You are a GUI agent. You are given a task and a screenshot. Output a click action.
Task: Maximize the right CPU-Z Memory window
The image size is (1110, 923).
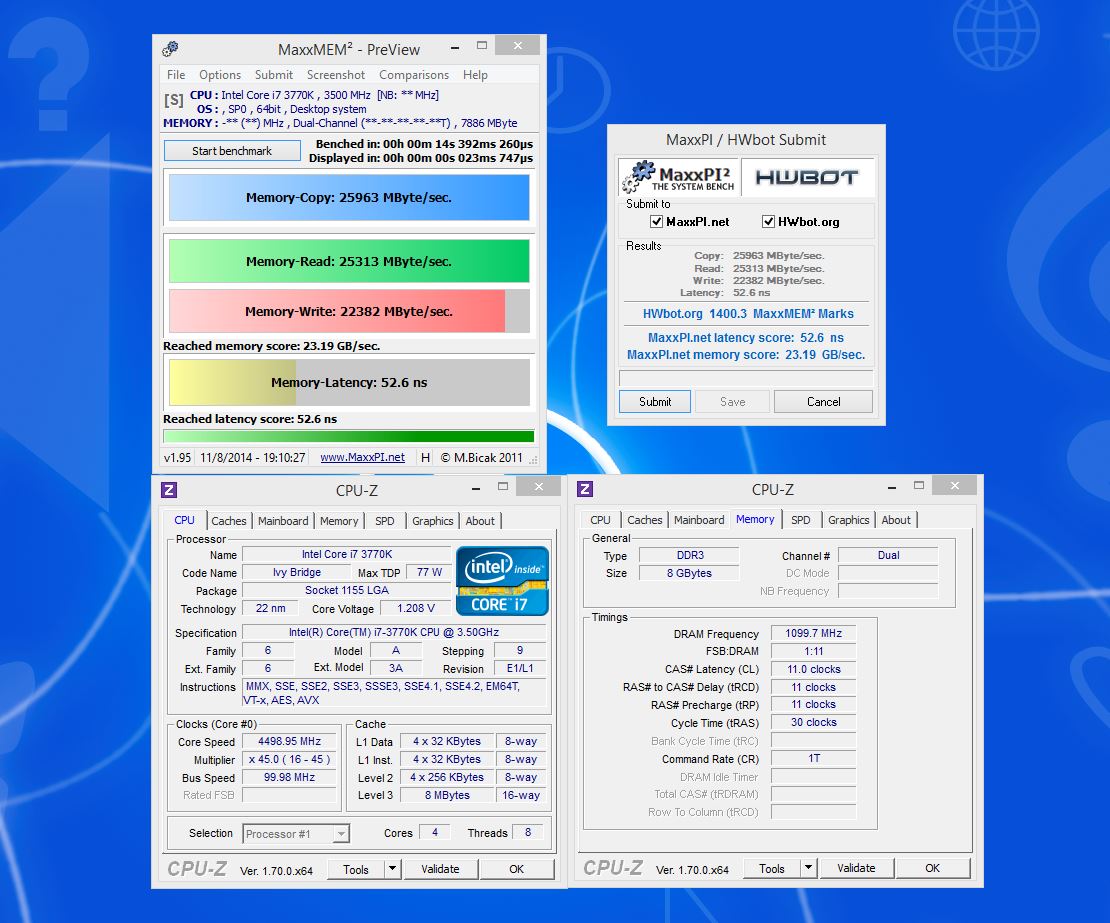tap(919, 486)
